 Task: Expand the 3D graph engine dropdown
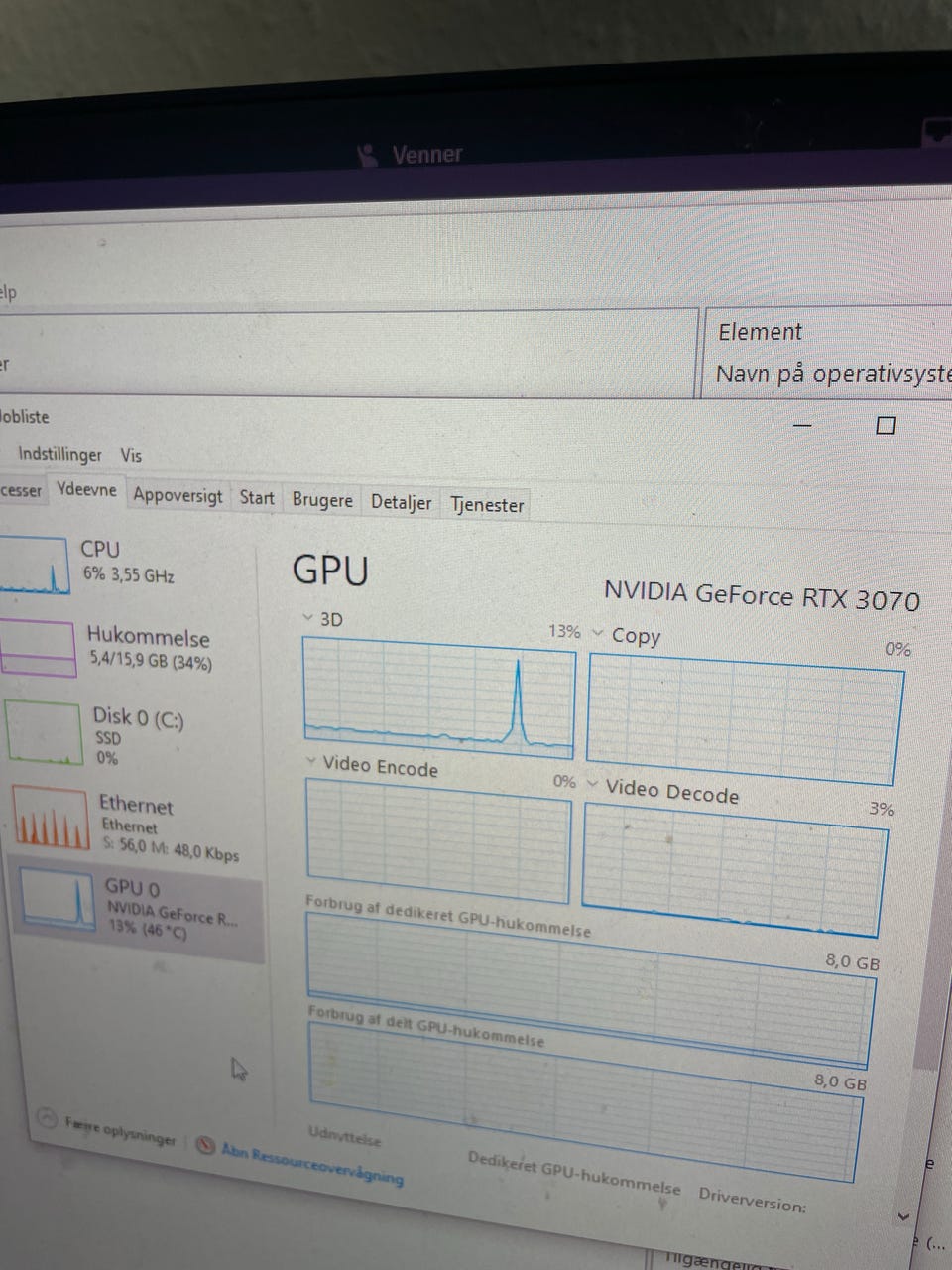coord(307,618)
